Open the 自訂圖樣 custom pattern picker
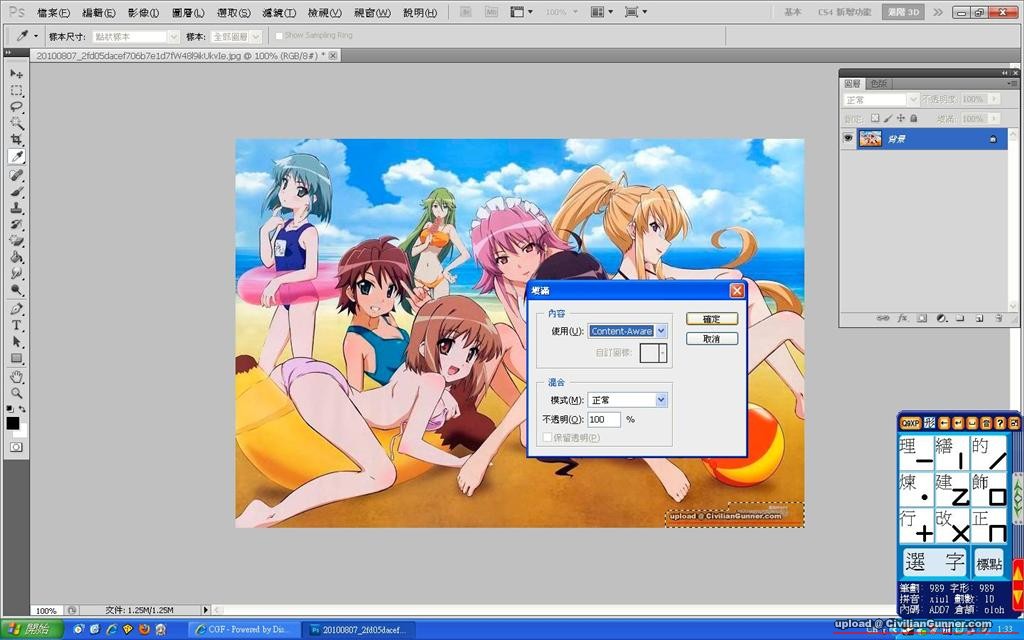This screenshot has width=1024, height=640. (x=654, y=353)
